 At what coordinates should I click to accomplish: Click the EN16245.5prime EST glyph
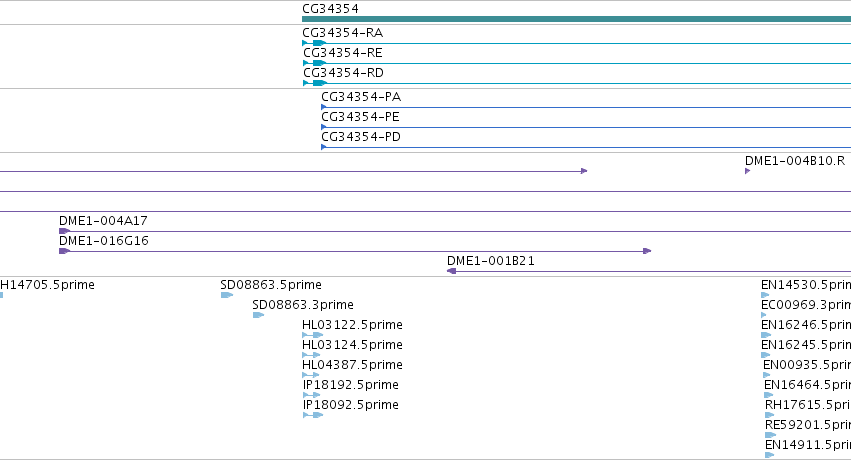[x=766, y=356]
